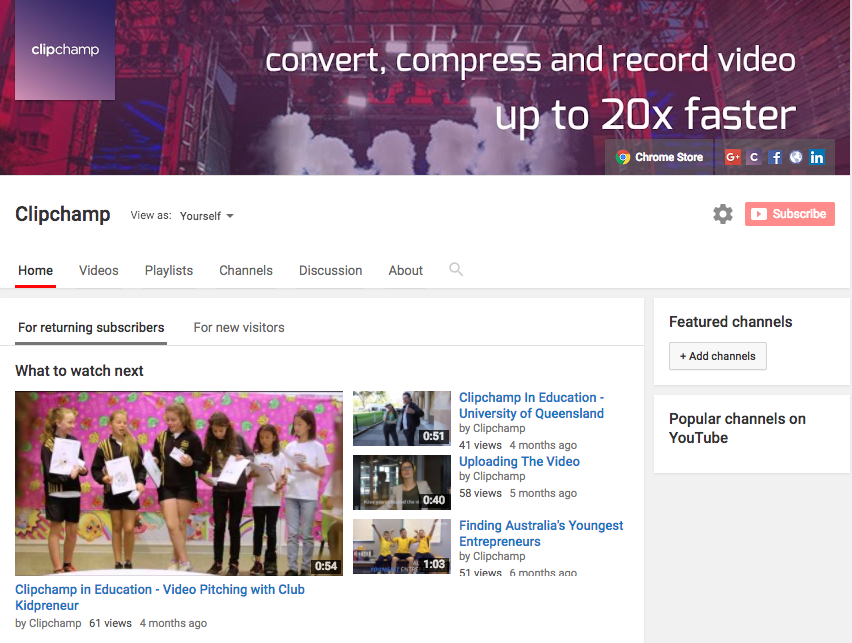The image size is (852, 643).
Task: Click 'Finding Australia's Youngest Entrepreneurs' title link
Action: [541, 534]
